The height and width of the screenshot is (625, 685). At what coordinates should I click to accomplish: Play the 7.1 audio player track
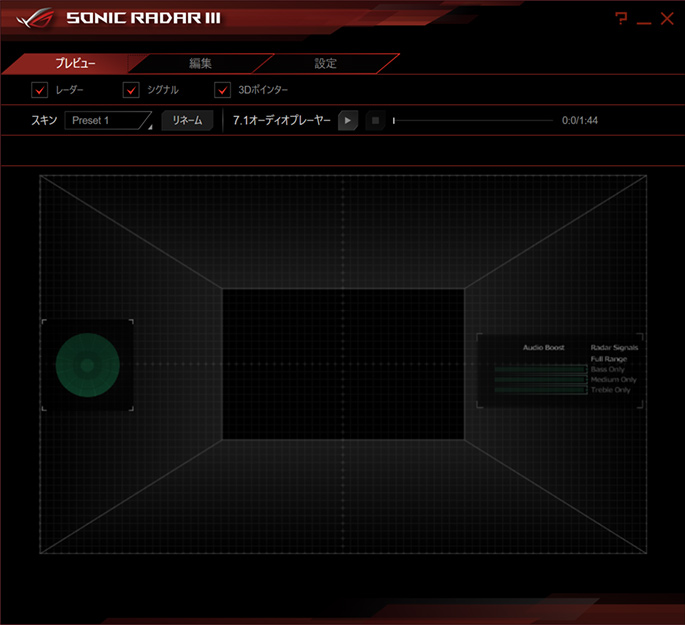[348, 121]
